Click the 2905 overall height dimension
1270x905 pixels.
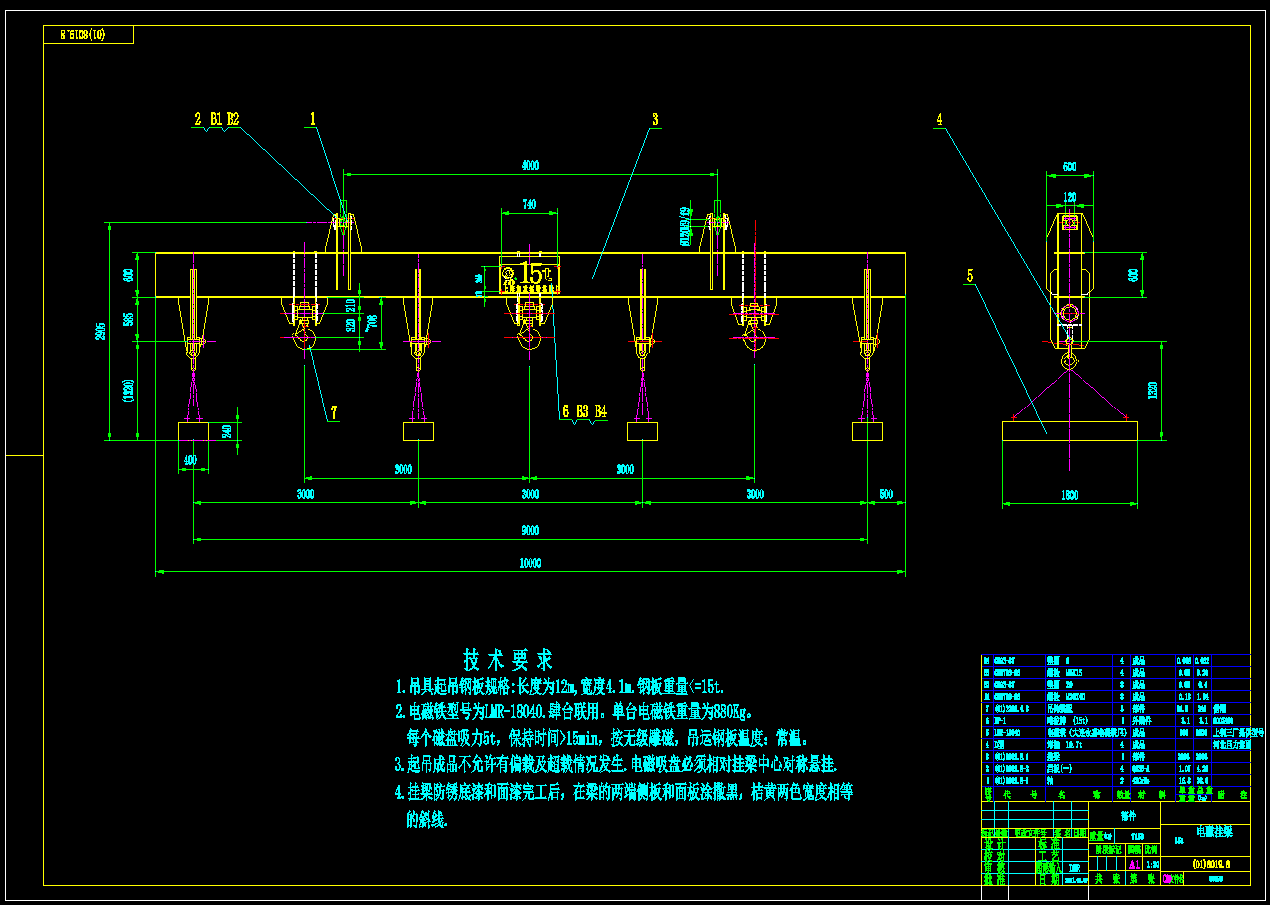tap(99, 332)
